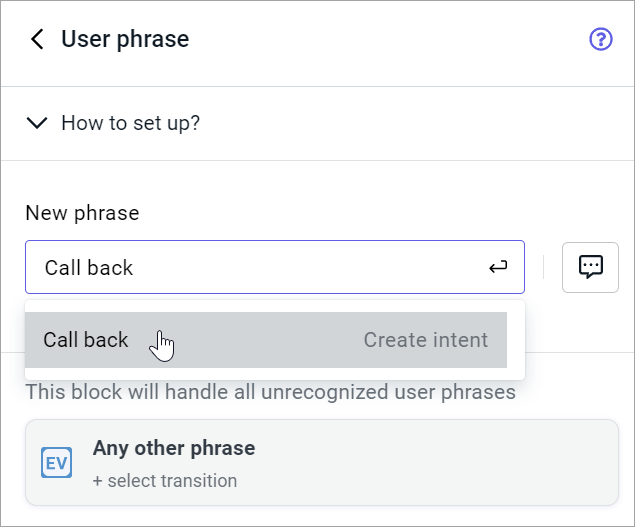Select the "Any other phrase" card title
The width and height of the screenshot is (635, 527).
174,448
